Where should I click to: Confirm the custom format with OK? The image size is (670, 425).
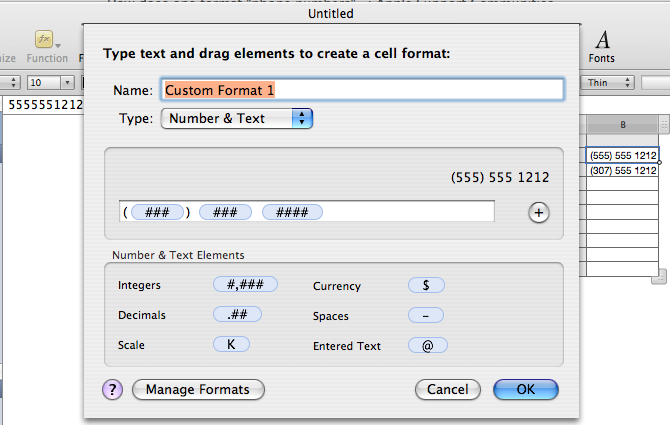(x=525, y=389)
